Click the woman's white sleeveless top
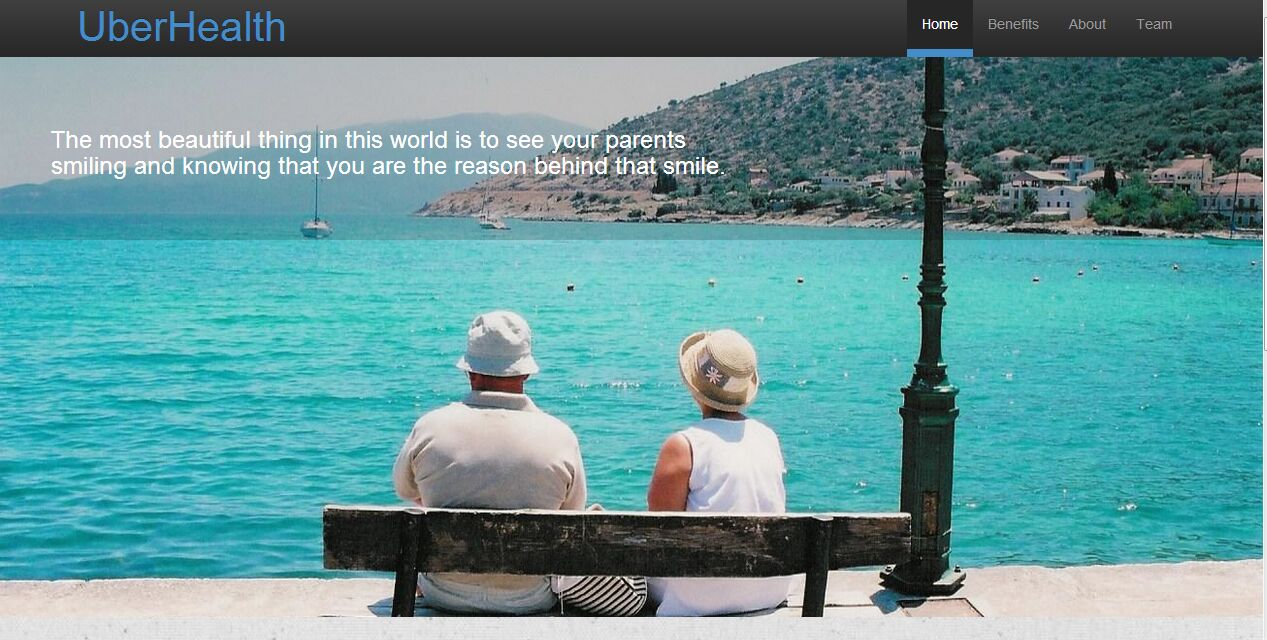This screenshot has width=1267, height=640. pyautogui.click(x=735, y=470)
